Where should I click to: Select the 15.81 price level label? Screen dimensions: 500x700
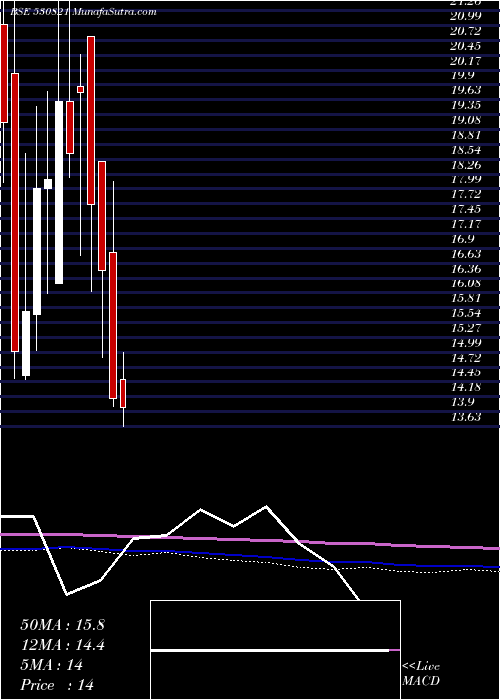466,298
